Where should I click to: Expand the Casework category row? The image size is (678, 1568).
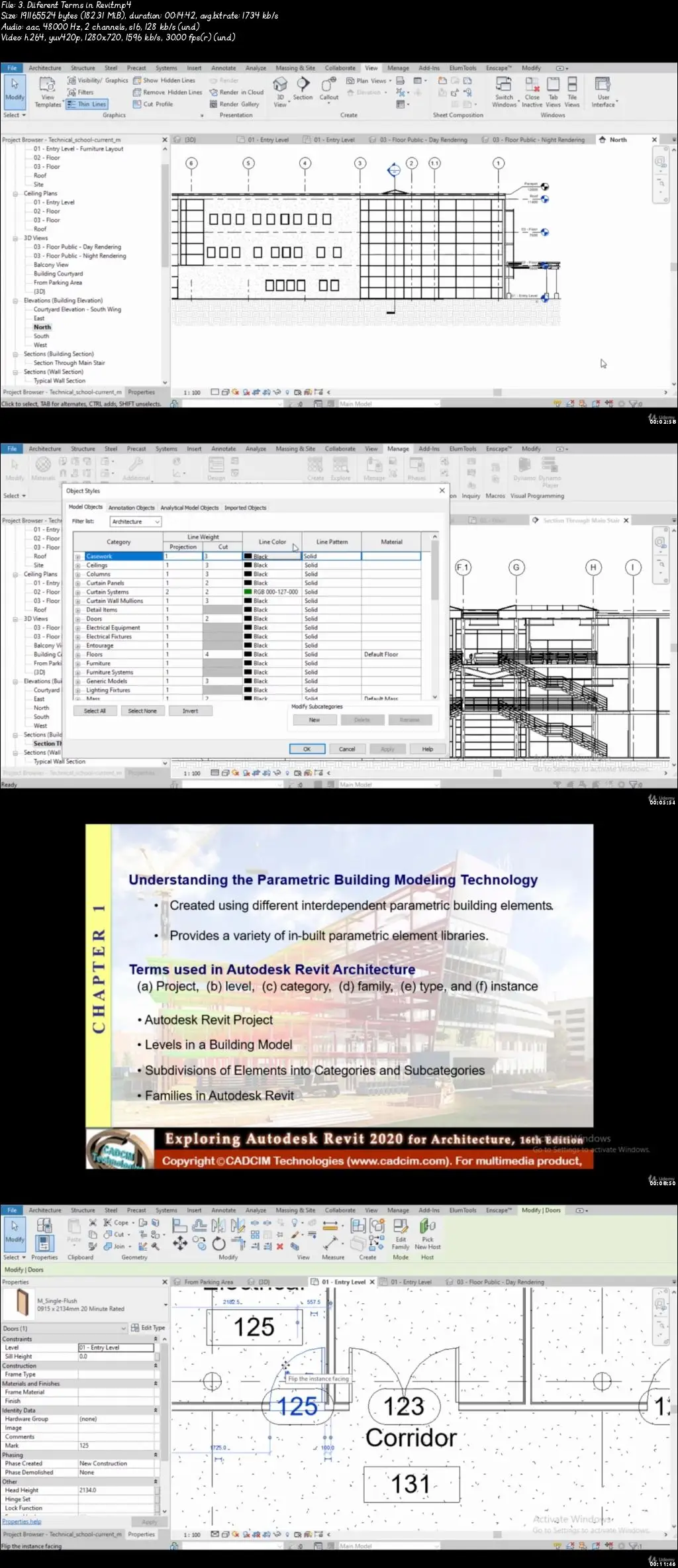[x=78, y=557]
